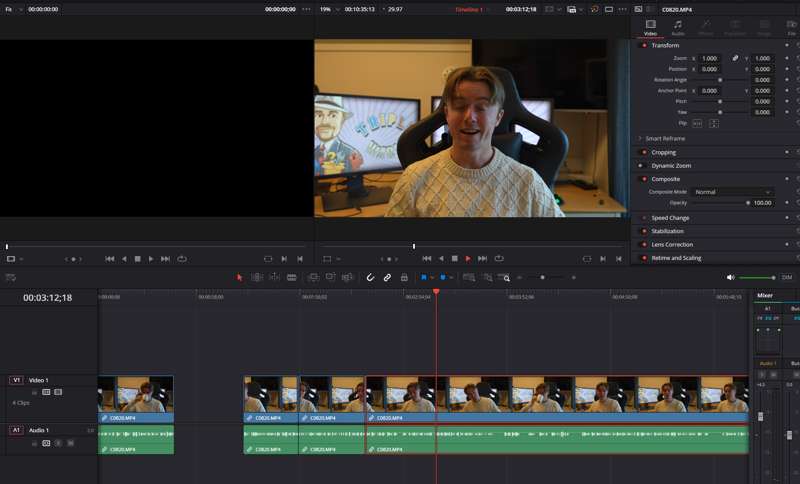Screen dimensions: 800x484
Task: Click the Flip horizontal button
Action: click(x=697, y=123)
